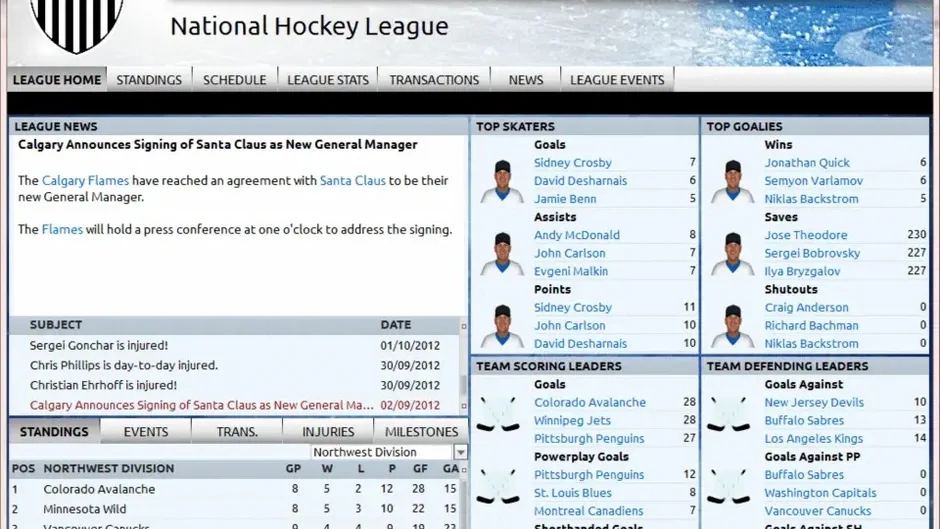Open Craig Anderson goalie page
Image resolution: width=940 pixels, height=529 pixels.
(806, 307)
